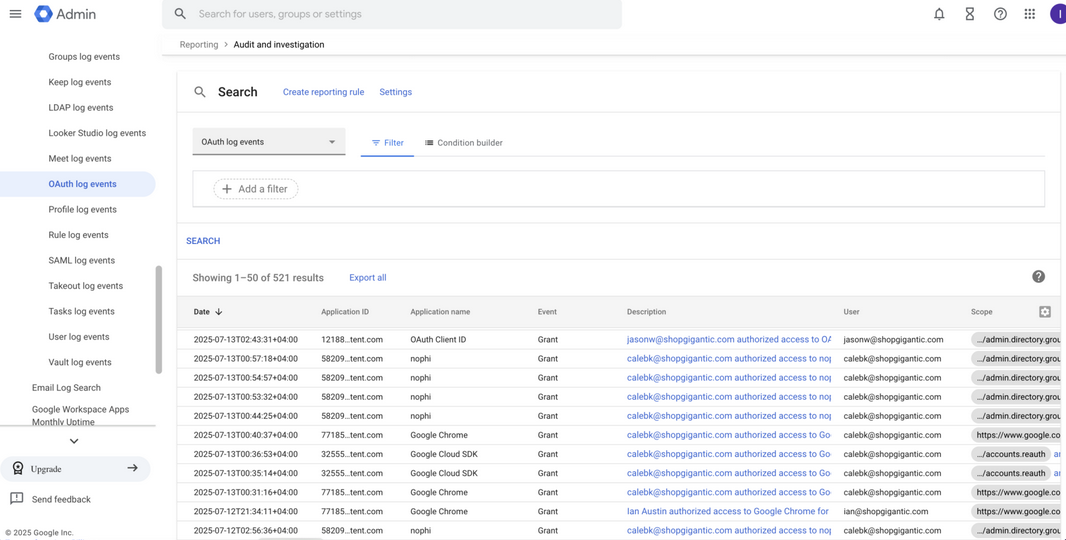The height and width of the screenshot is (540, 1066).
Task: Click the Send feedback icon
Action: pos(16,499)
